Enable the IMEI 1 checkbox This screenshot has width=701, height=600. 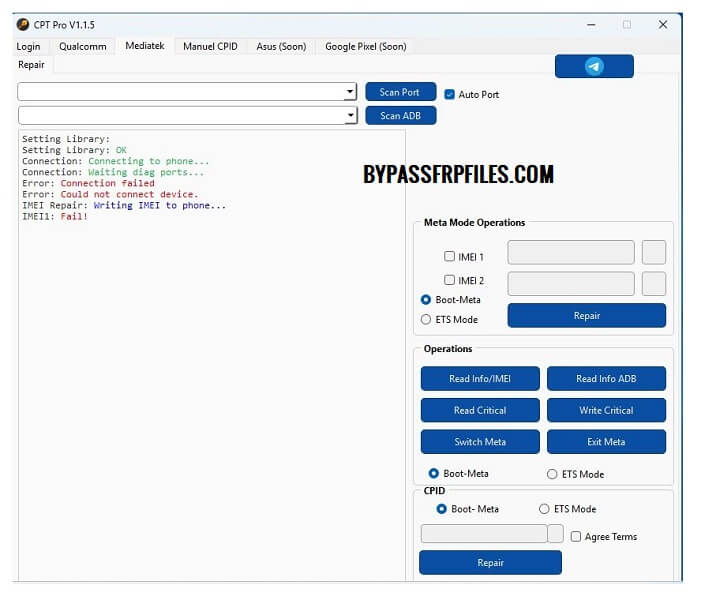(449, 256)
